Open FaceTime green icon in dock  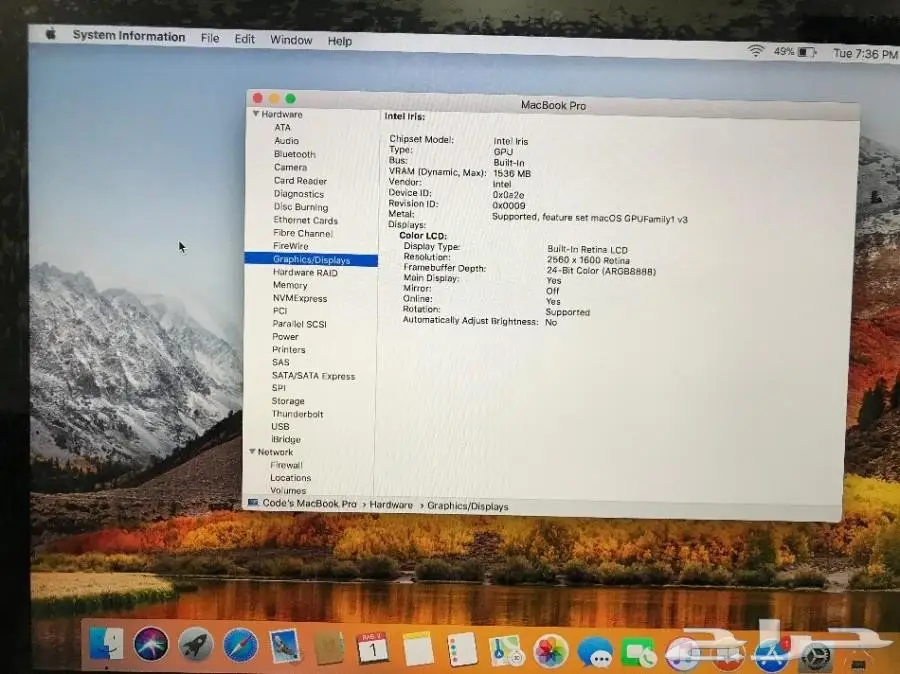(x=639, y=654)
